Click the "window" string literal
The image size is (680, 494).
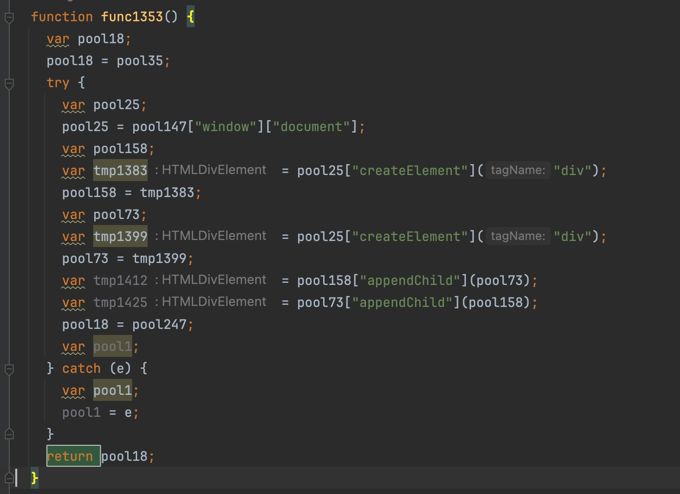[226, 127]
